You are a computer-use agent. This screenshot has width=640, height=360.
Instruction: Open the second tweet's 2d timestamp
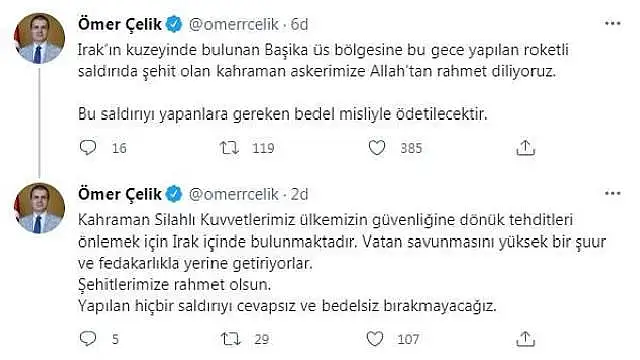point(299,194)
